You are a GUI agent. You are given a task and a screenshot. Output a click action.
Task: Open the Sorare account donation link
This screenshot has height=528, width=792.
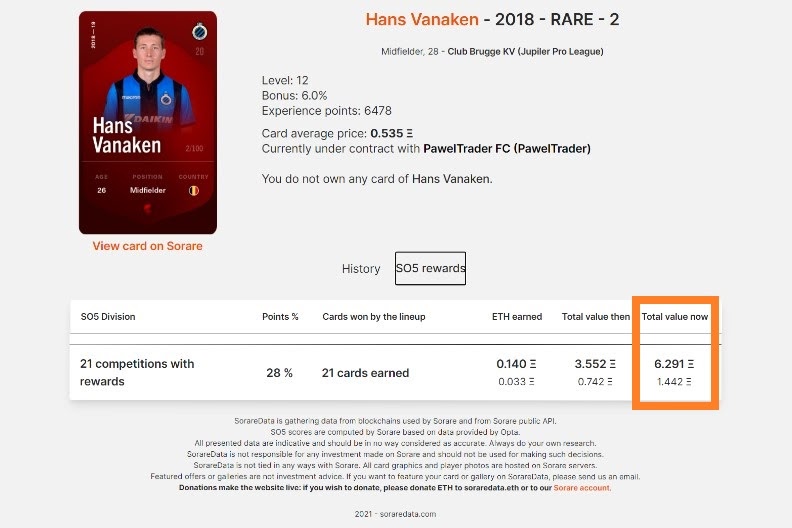[582, 488]
